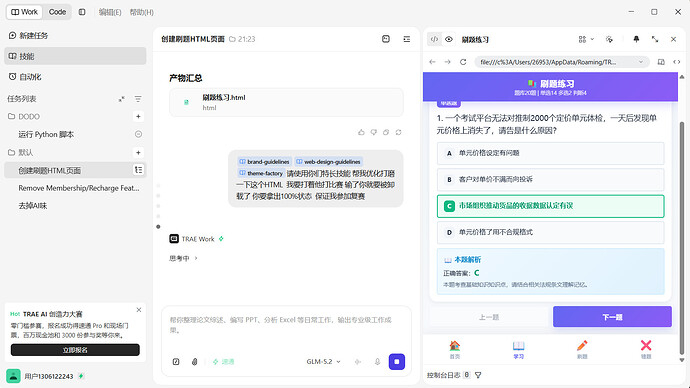Regenerate response icon
The width and height of the screenshot is (690, 388).
pyautogui.click(x=398, y=132)
